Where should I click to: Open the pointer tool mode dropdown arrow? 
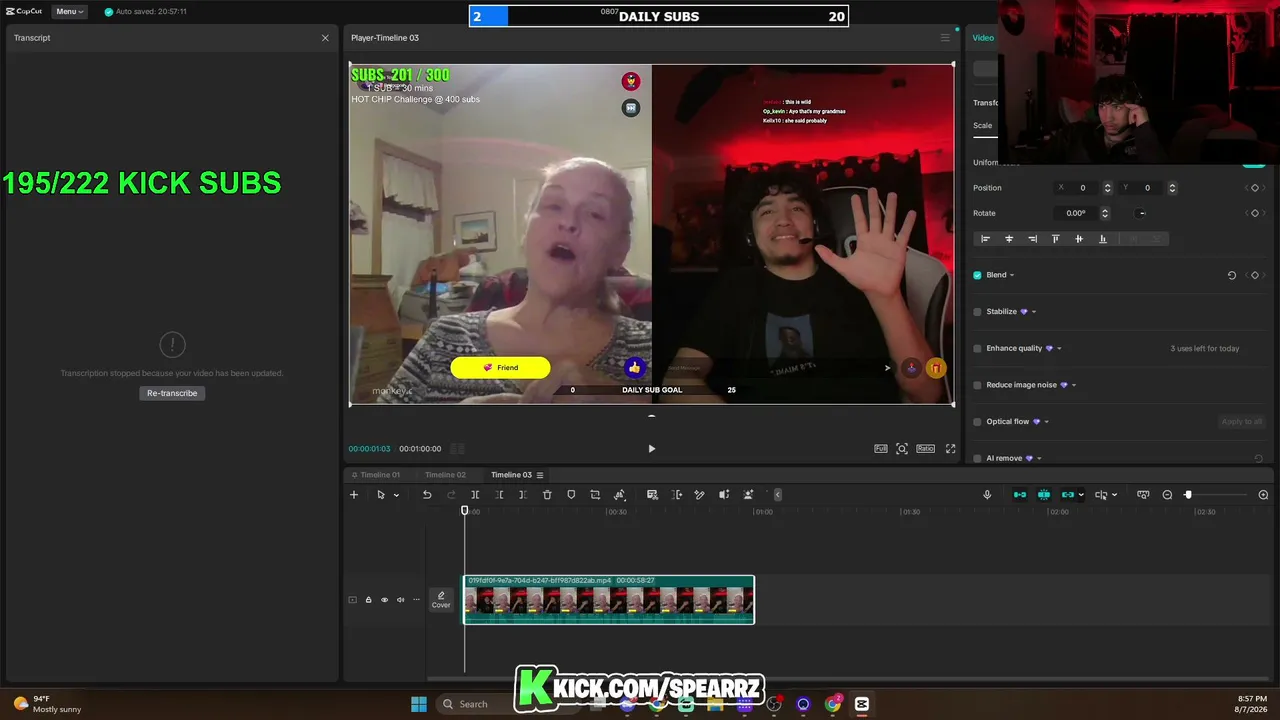tap(396, 495)
